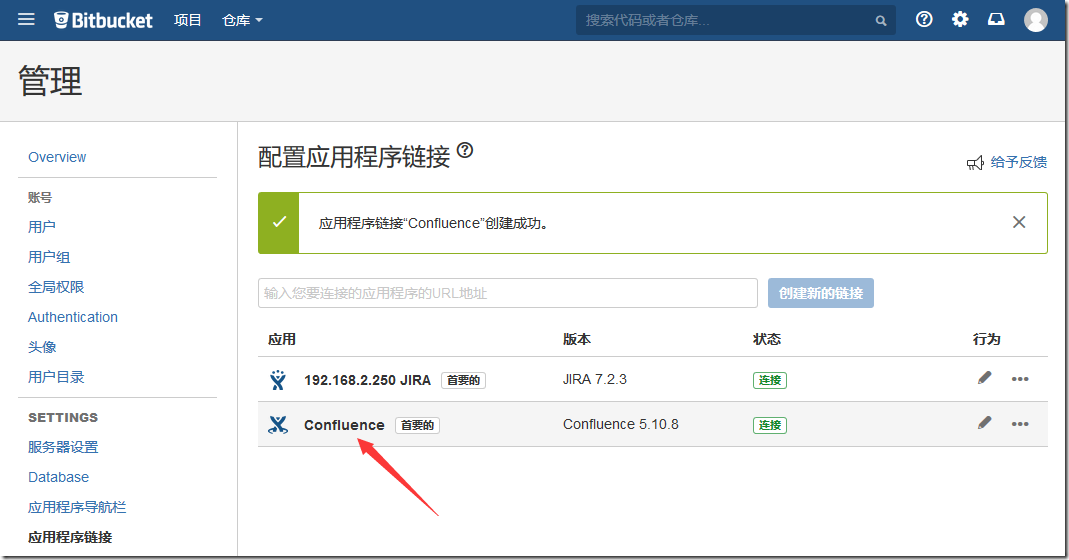Click the application URL input field
This screenshot has height=560, width=1069.
pos(508,293)
